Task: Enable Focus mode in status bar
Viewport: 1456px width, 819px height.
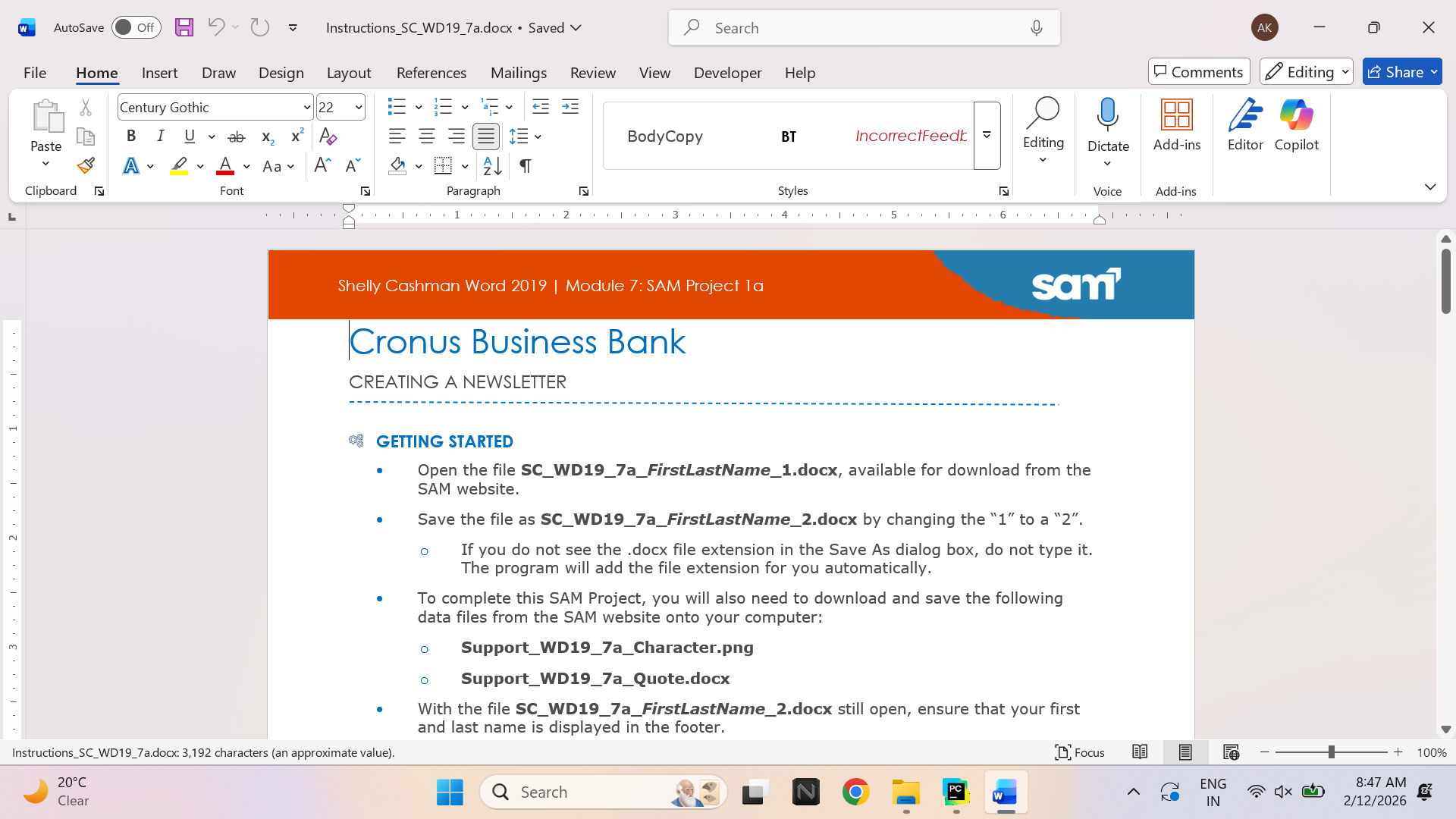Action: [1080, 752]
